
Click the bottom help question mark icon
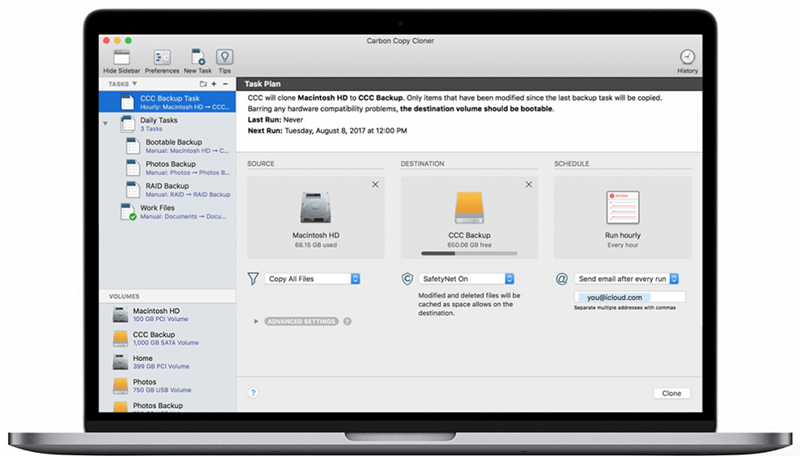point(253,393)
